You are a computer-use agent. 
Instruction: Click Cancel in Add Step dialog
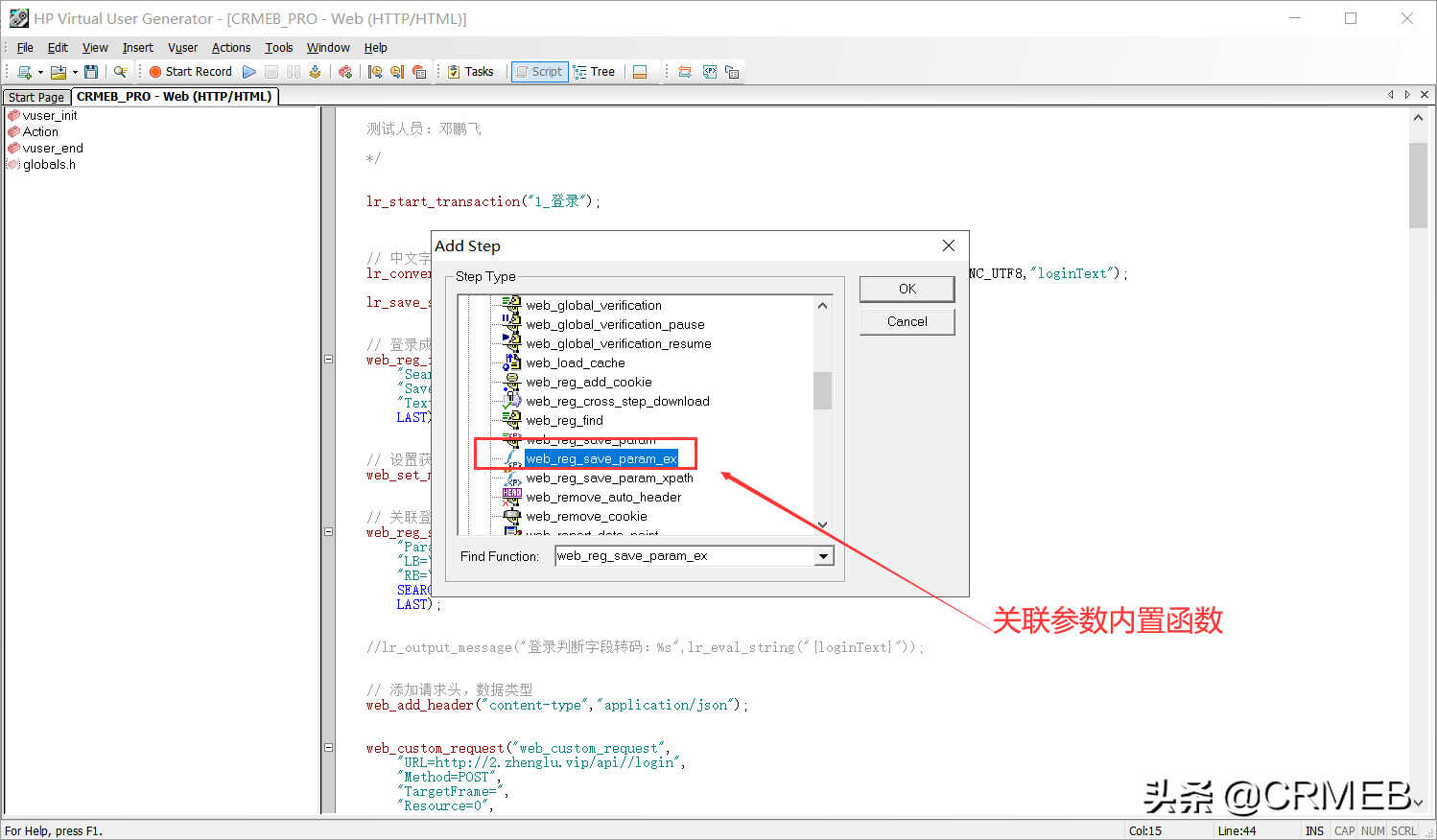(x=907, y=321)
